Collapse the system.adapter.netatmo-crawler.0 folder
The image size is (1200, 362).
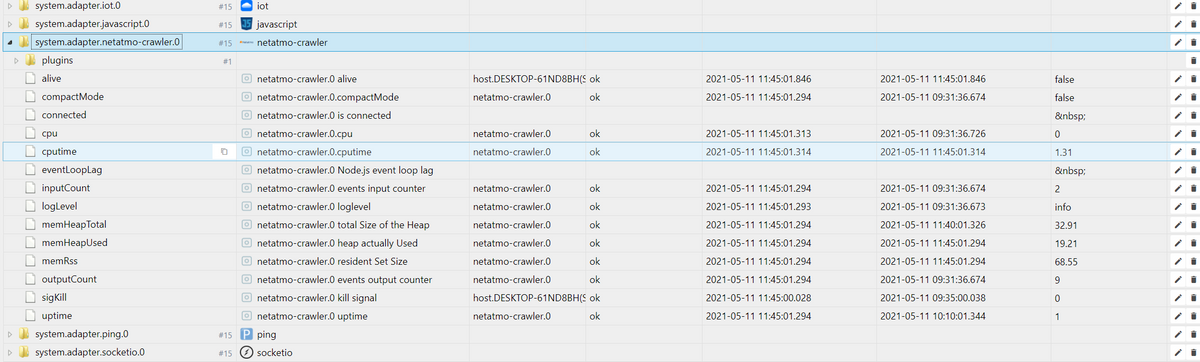pyautogui.click(x=9, y=43)
